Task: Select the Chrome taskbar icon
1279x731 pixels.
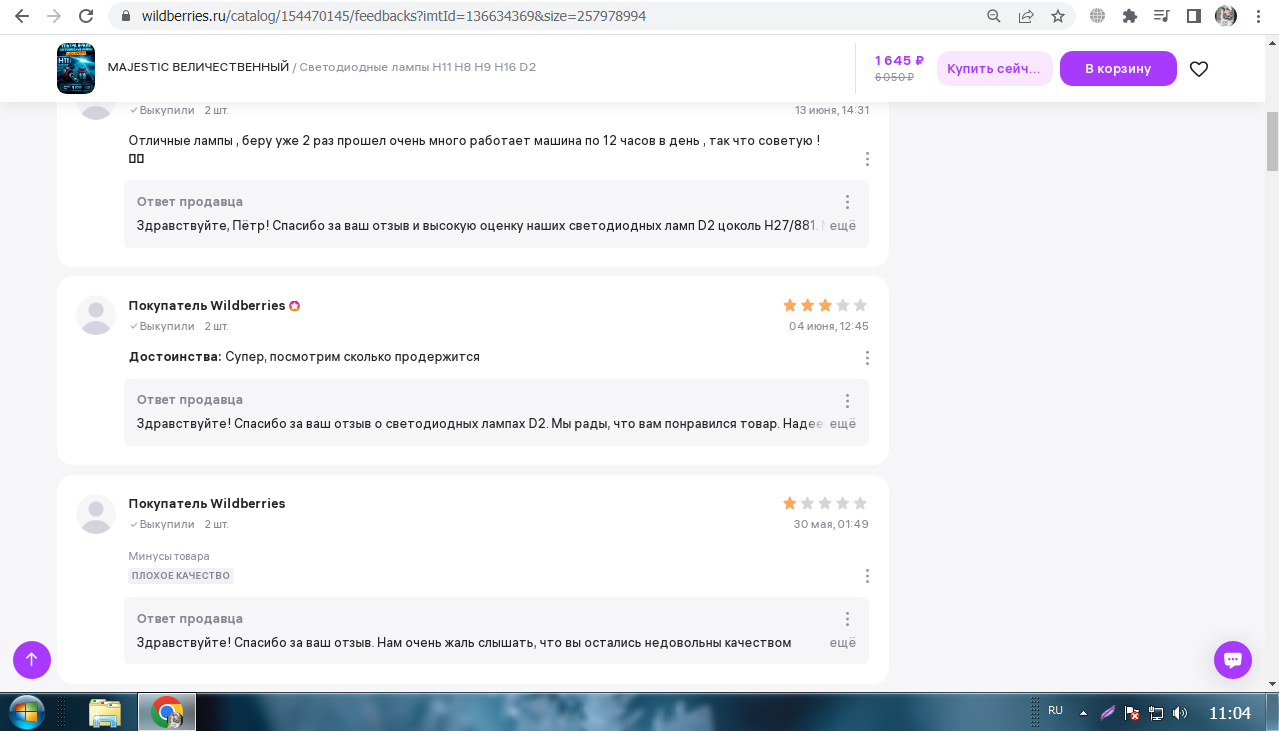Action: click(x=167, y=713)
